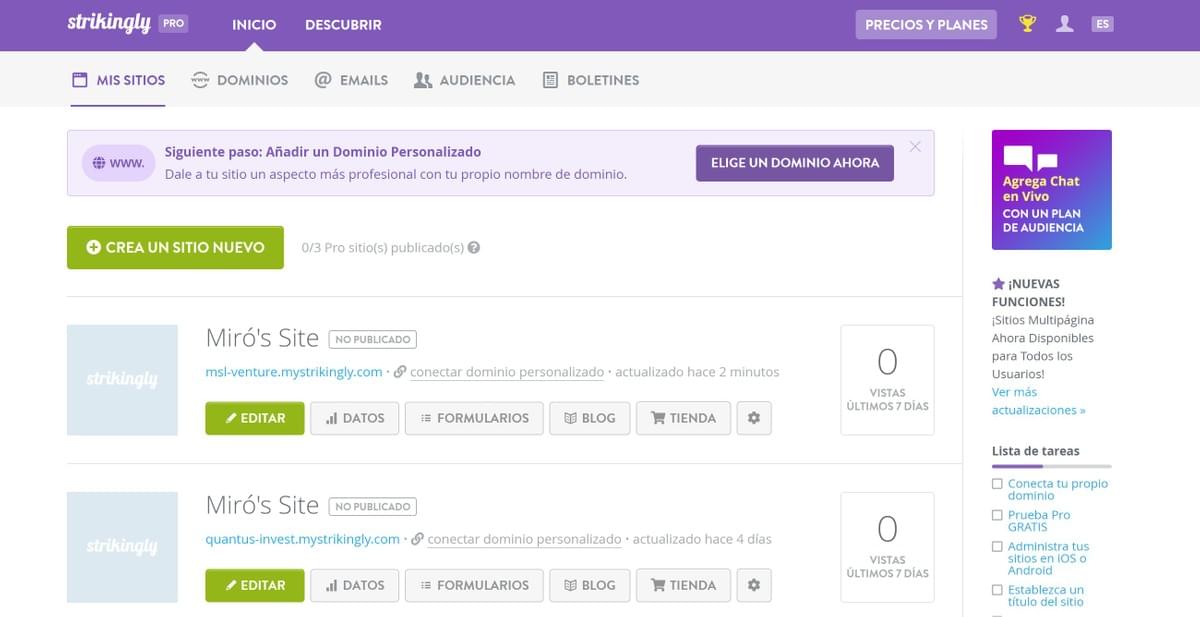Open Ver más actualizaciones link
Image resolution: width=1200 pixels, height=617 pixels.
(1038, 401)
